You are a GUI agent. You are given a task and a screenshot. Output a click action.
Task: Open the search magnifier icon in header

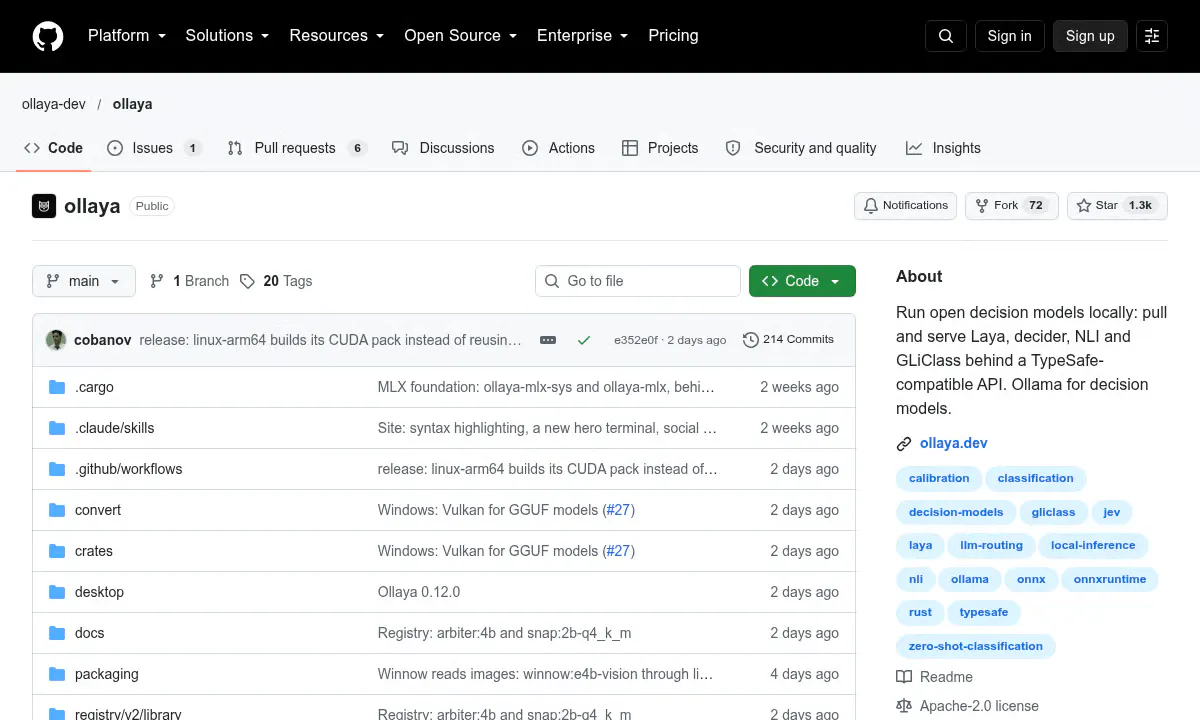[x=946, y=36]
